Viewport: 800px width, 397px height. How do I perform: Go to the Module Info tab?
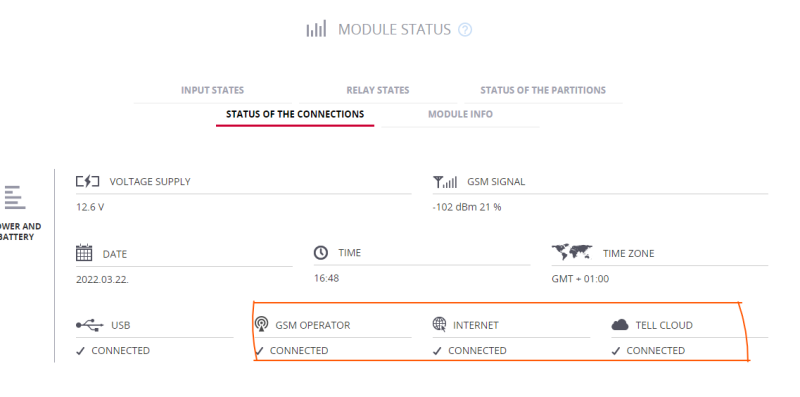pos(460,114)
